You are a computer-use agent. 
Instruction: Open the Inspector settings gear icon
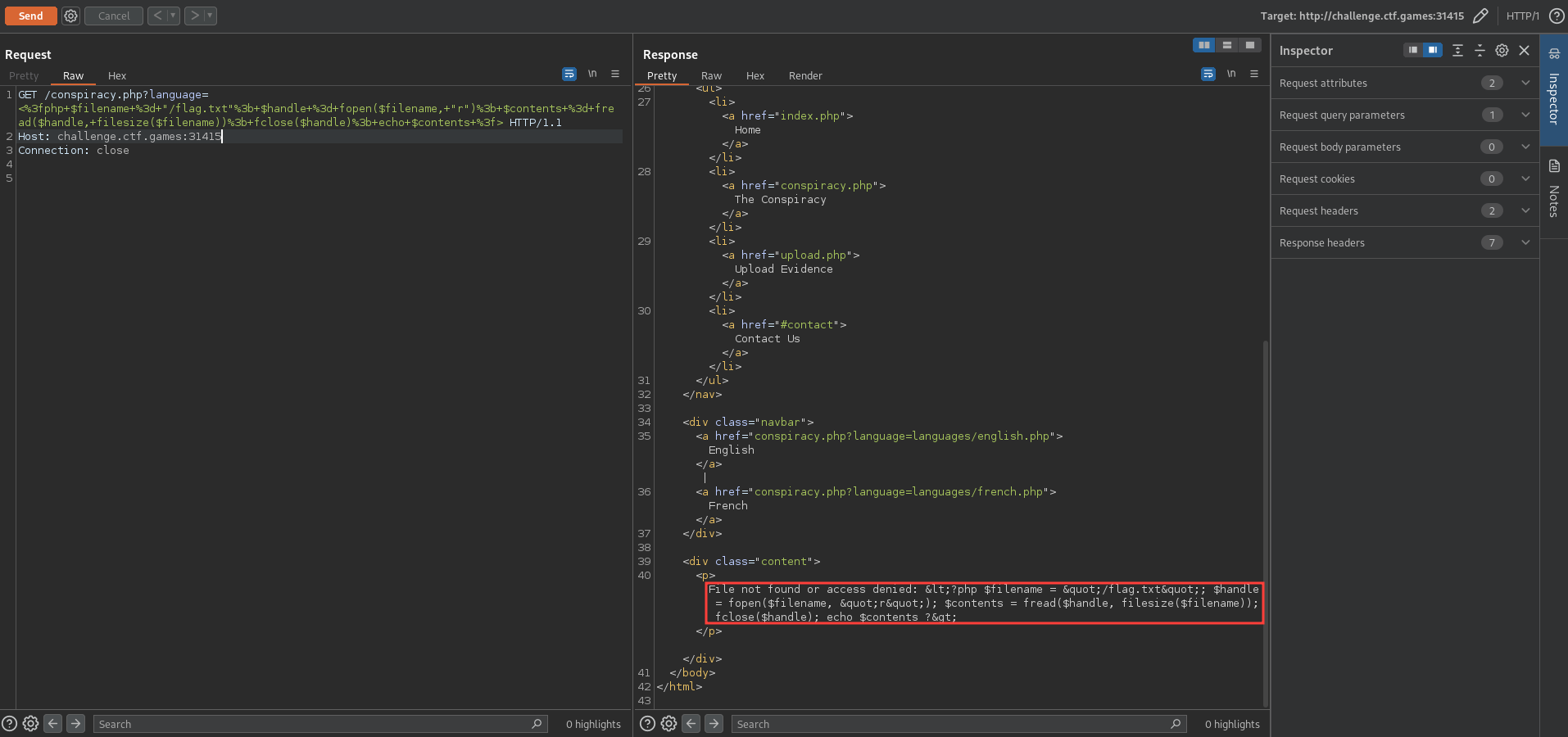pos(1502,51)
